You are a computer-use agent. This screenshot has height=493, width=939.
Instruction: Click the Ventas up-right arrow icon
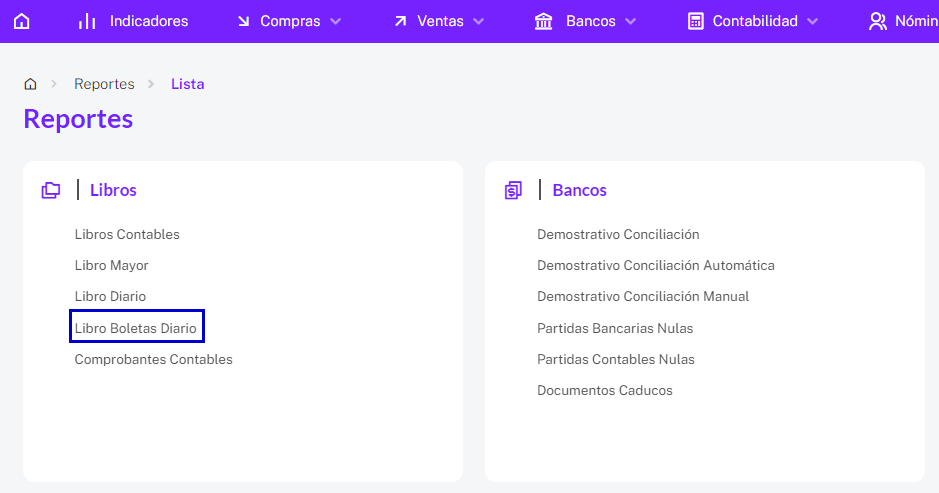(400, 21)
